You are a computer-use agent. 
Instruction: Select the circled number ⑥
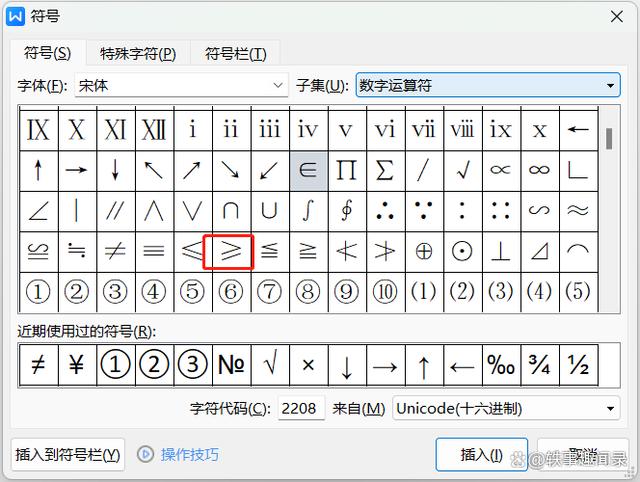click(x=231, y=292)
